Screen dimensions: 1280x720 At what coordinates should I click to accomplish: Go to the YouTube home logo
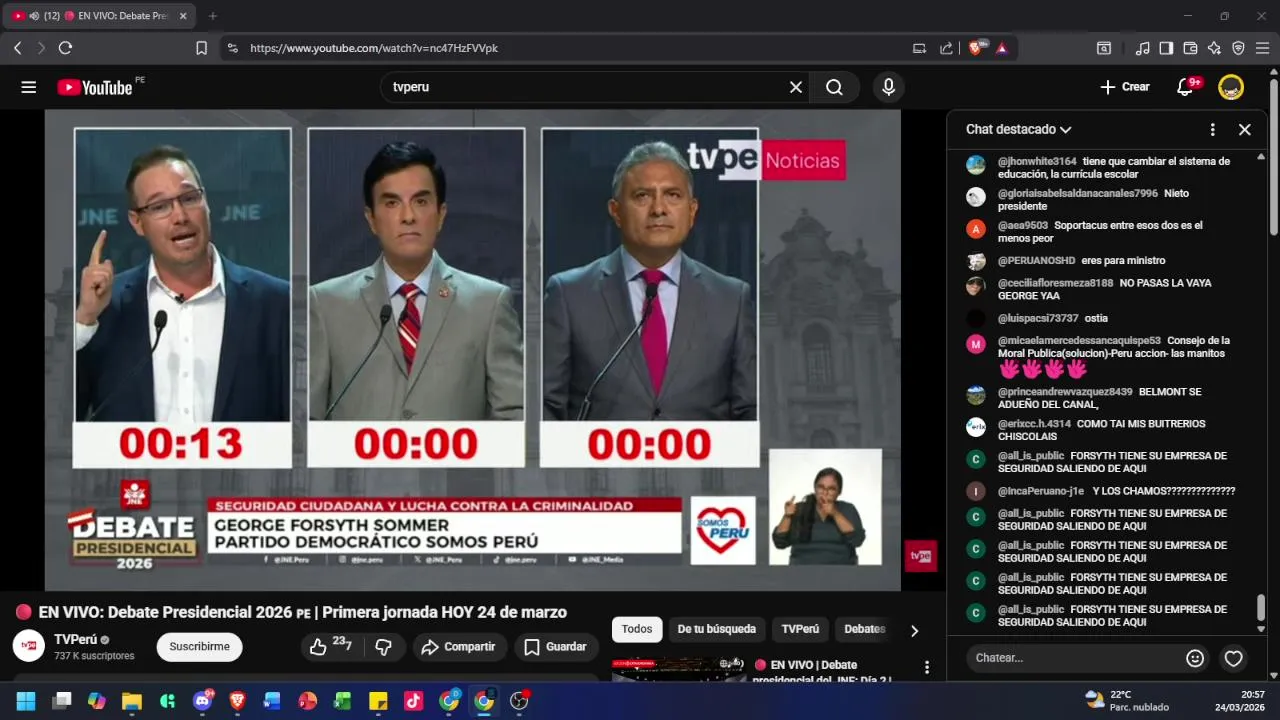tap(94, 87)
